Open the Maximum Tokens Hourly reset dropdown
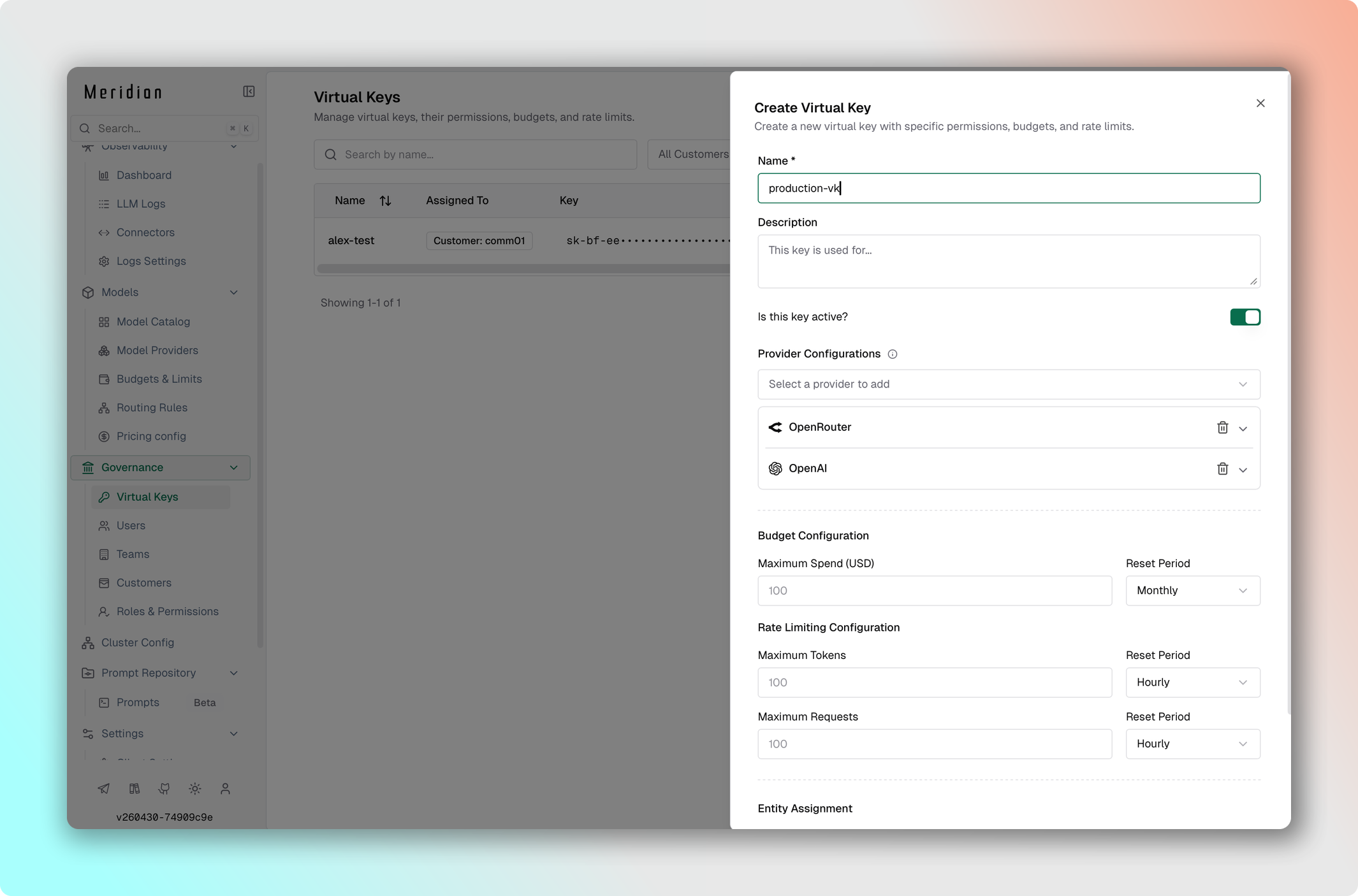The height and width of the screenshot is (896, 1358). click(x=1193, y=683)
